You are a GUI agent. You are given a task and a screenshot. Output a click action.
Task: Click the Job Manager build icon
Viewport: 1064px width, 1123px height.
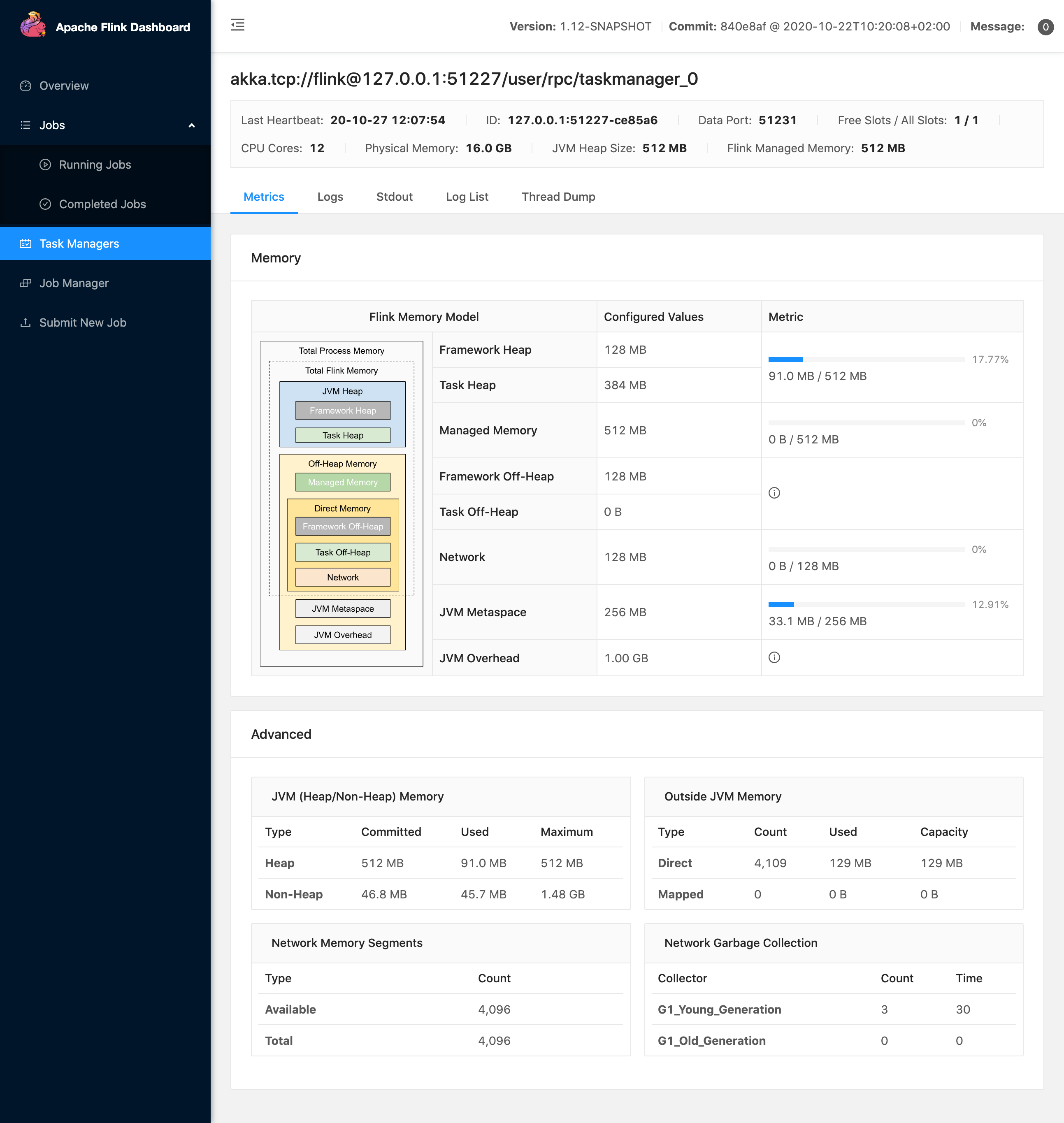[26, 283]
